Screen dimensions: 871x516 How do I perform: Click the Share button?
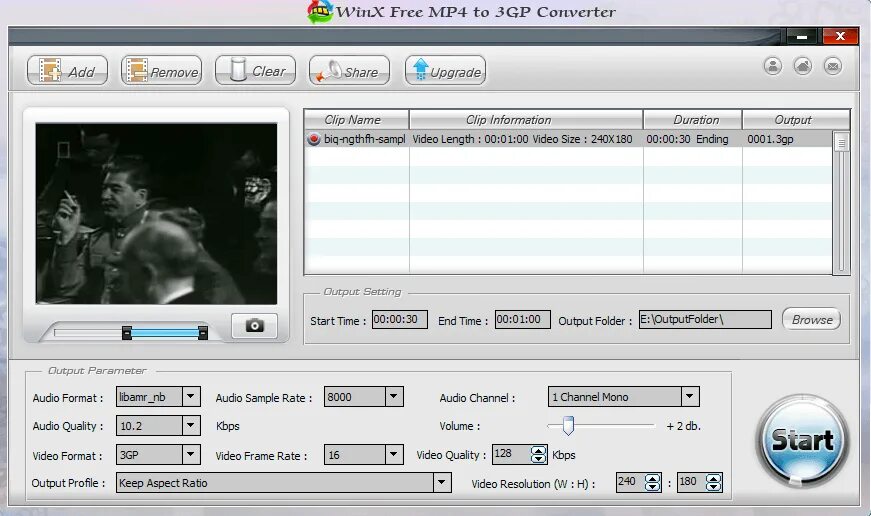349,71
